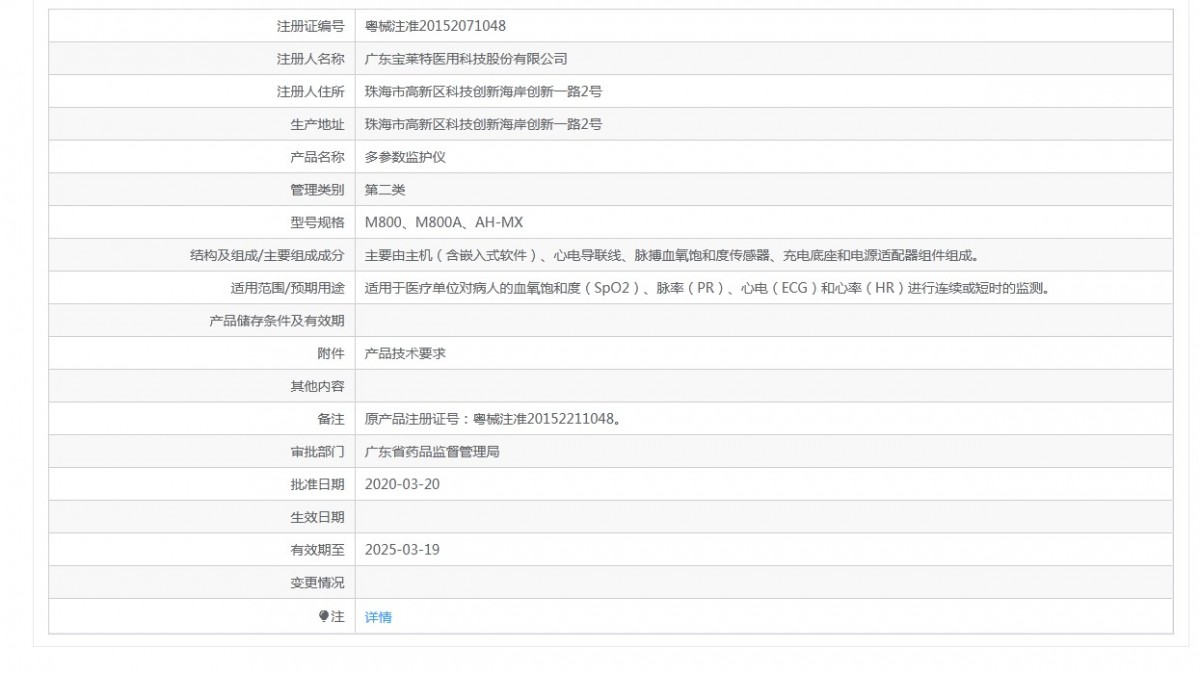
Task: Click the 变更情况 label
Action: (x=317, y=582)
